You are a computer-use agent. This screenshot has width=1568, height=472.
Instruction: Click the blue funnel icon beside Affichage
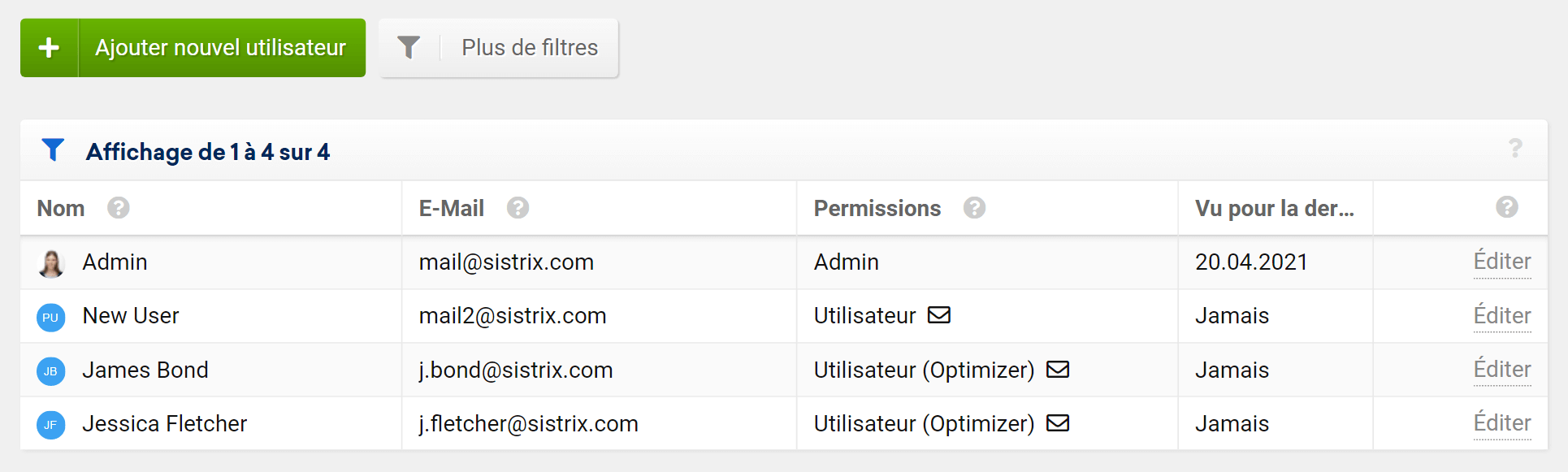(53, 150)
